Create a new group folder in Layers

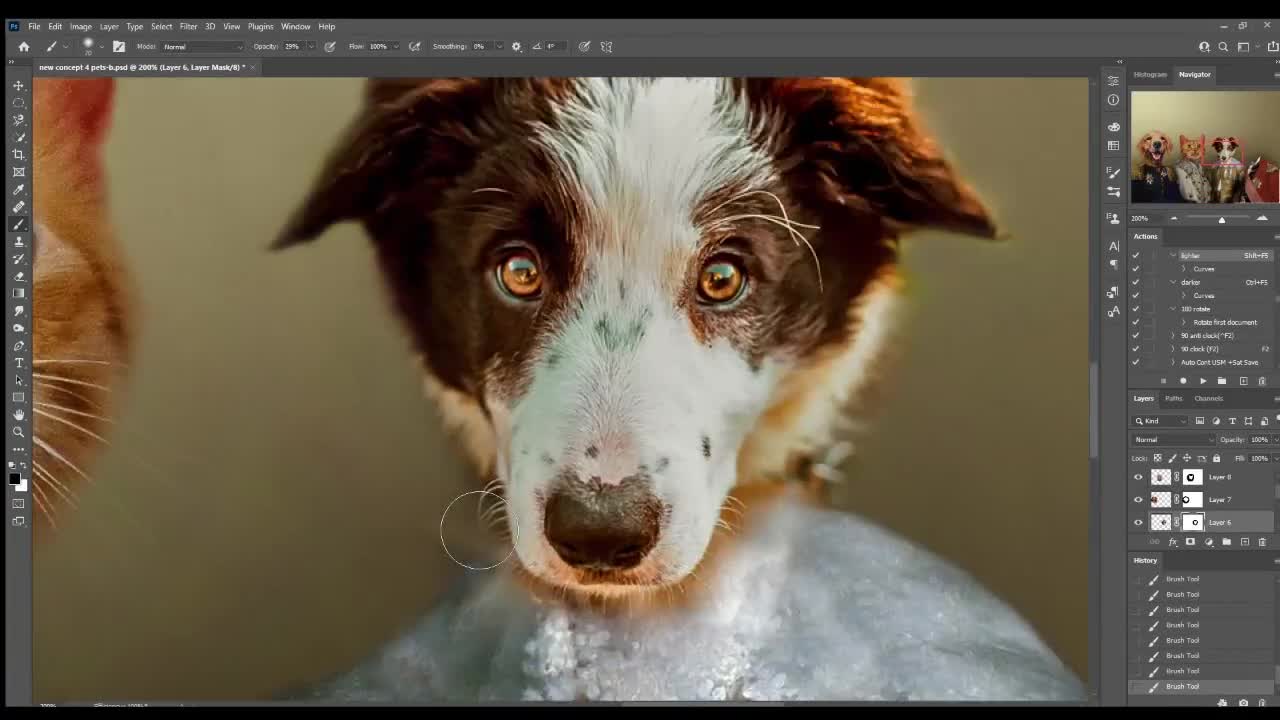(1226, 542)
